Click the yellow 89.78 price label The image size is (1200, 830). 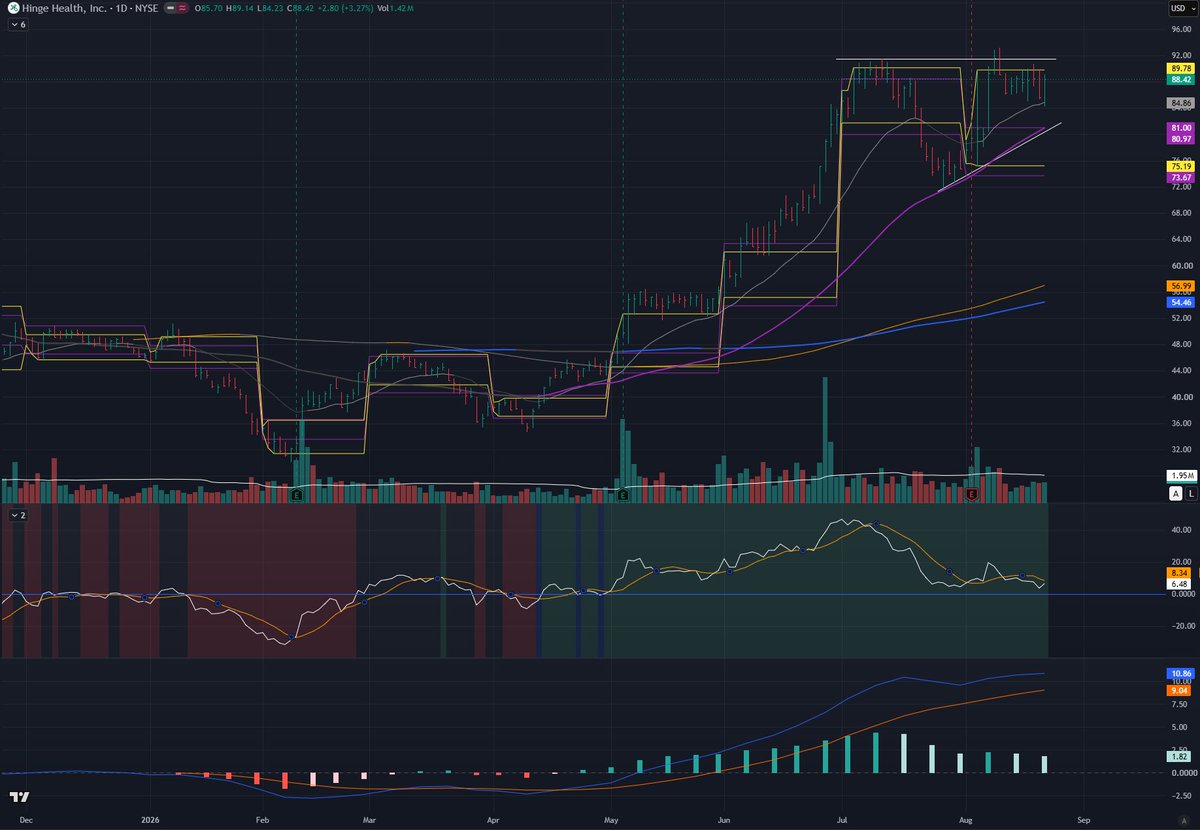(1180, 68)
